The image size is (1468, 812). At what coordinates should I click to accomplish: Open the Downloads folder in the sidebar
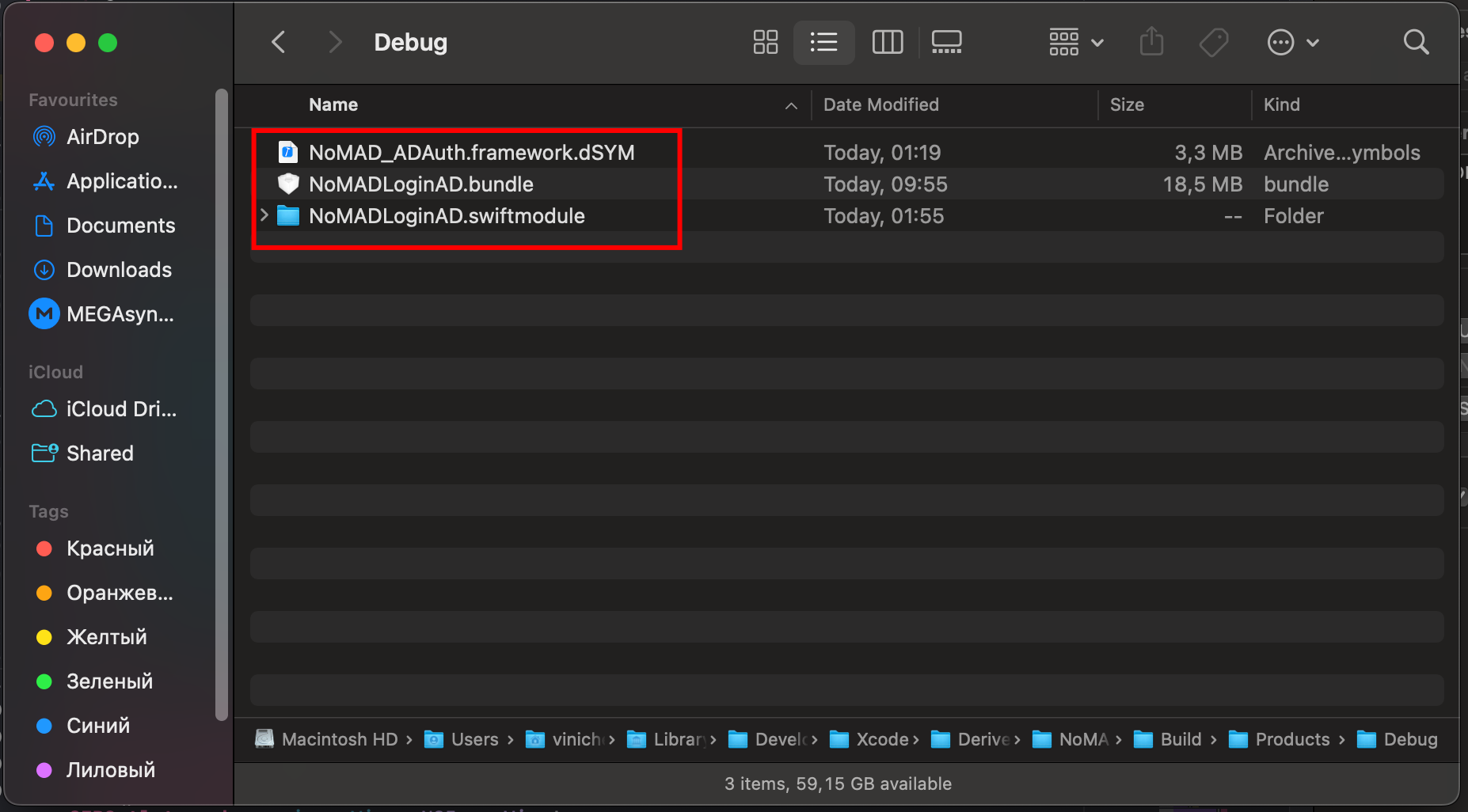(x=119, y=270)
